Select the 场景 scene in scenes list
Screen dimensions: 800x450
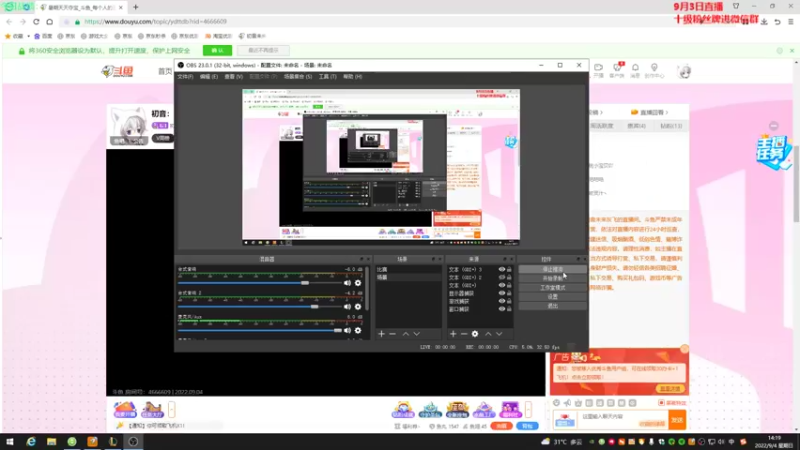coord(408,277)
